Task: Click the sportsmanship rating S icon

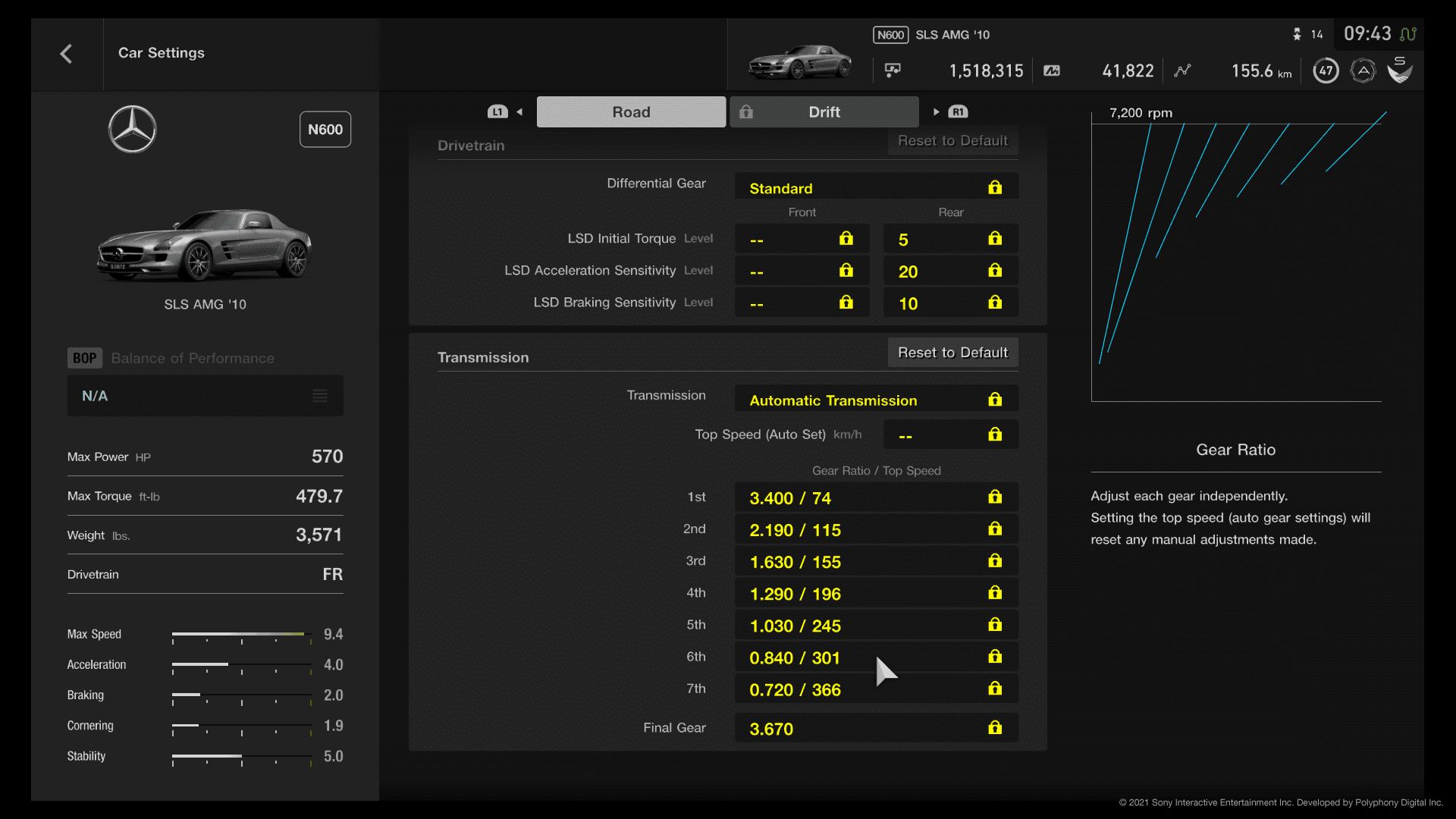Action: (x=1400, y=70)
